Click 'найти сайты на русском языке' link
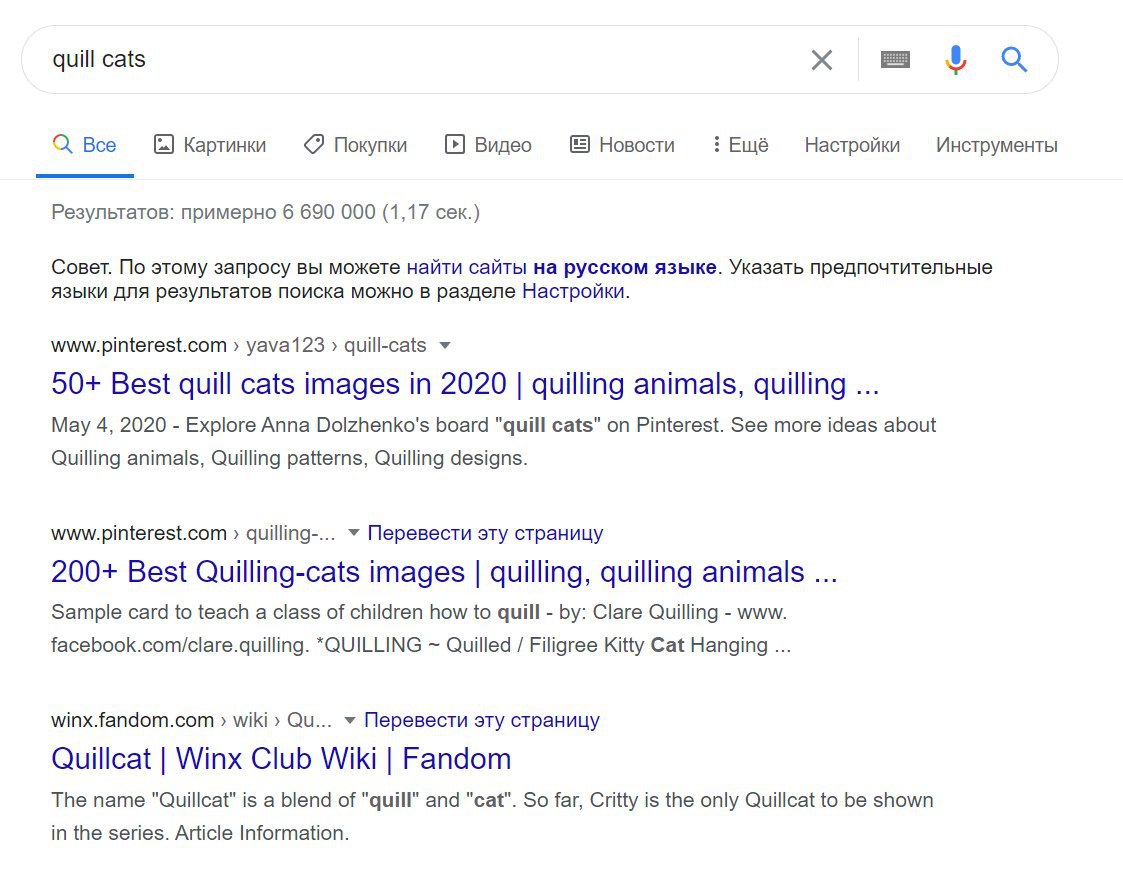The height and width of the screenshot is (887, 1123). pos(561,268)
